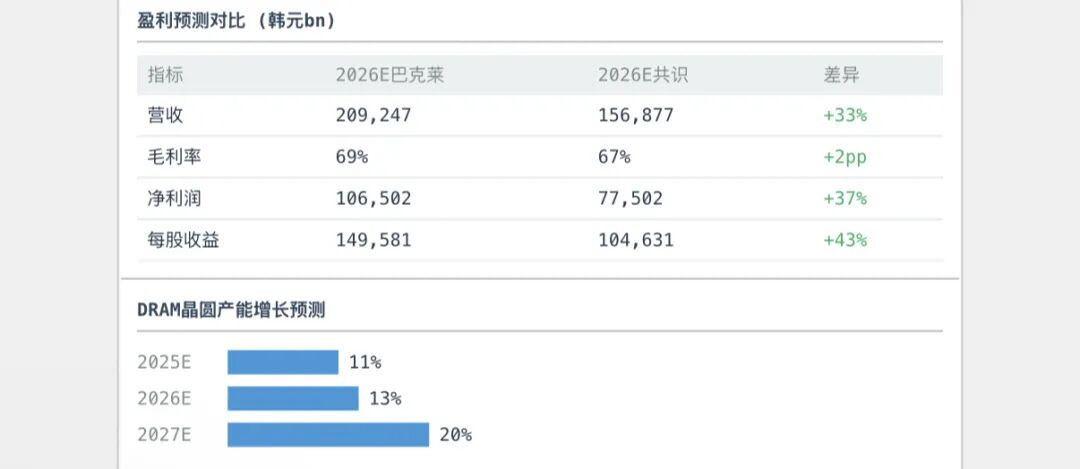Select the 指标 column header

(x=165, y=75)
